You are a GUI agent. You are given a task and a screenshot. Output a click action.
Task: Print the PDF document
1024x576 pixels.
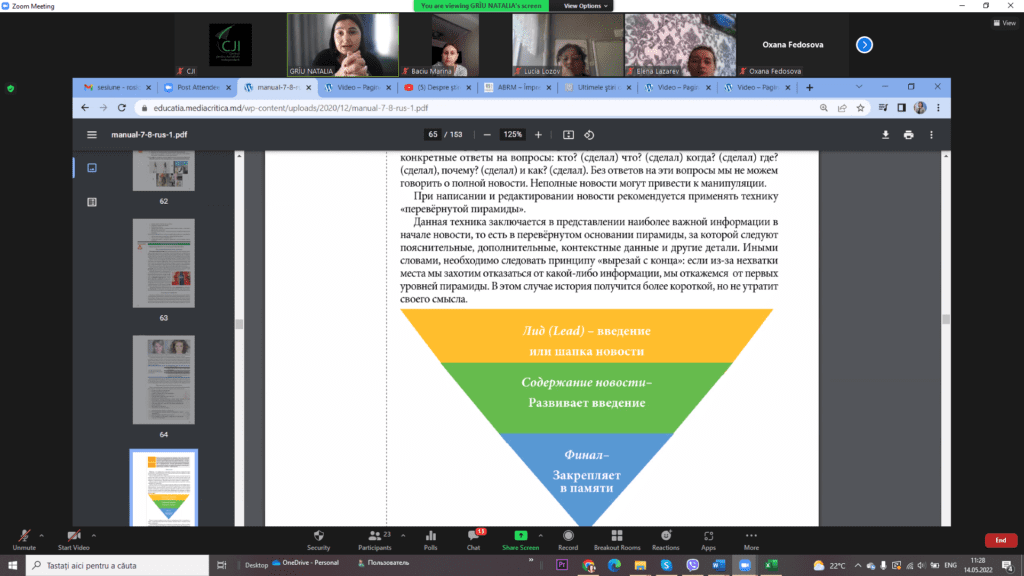click(908, 135)
